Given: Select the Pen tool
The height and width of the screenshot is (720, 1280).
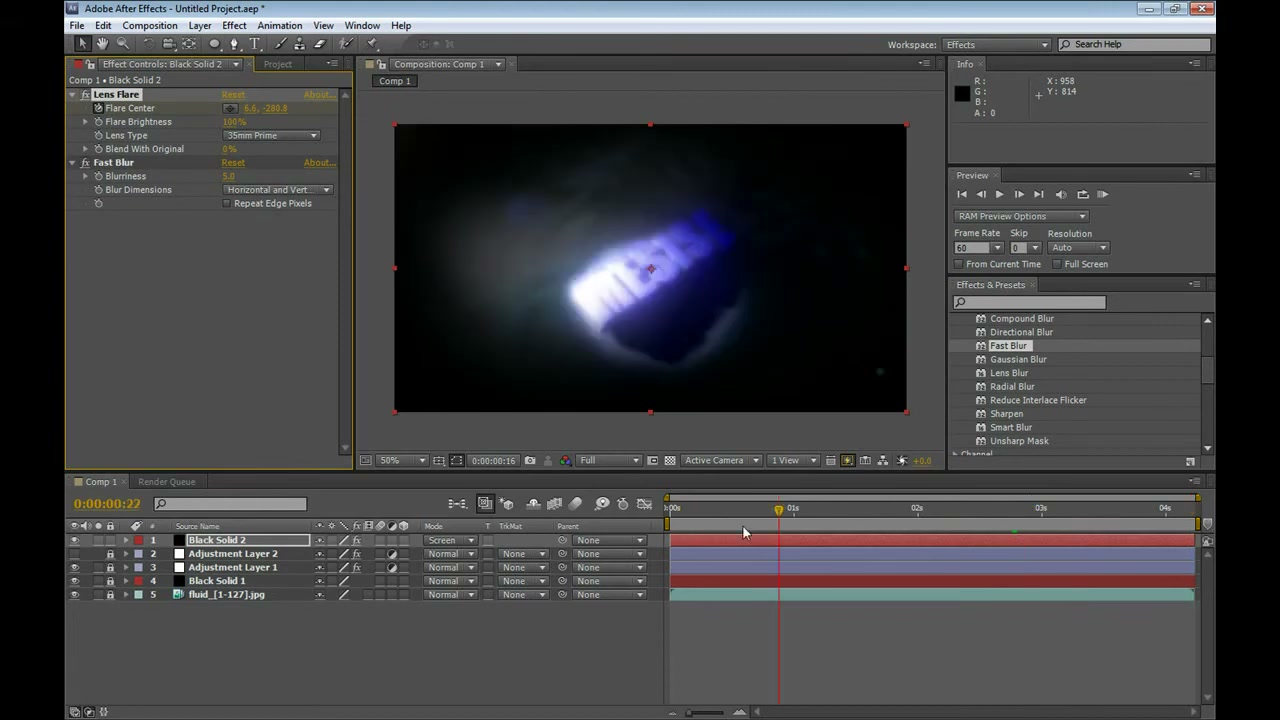Looking at the screenshot, I should (234, 44).
